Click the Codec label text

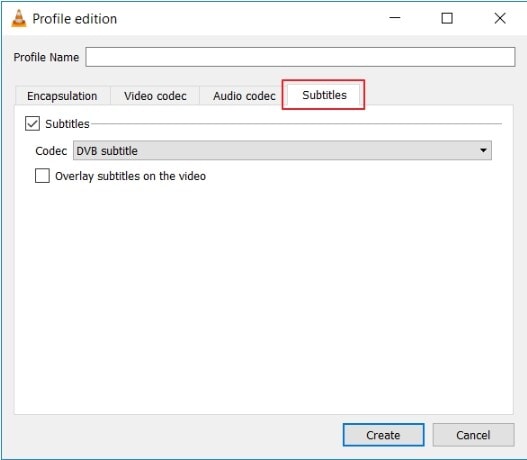click(x=51, y=151)
